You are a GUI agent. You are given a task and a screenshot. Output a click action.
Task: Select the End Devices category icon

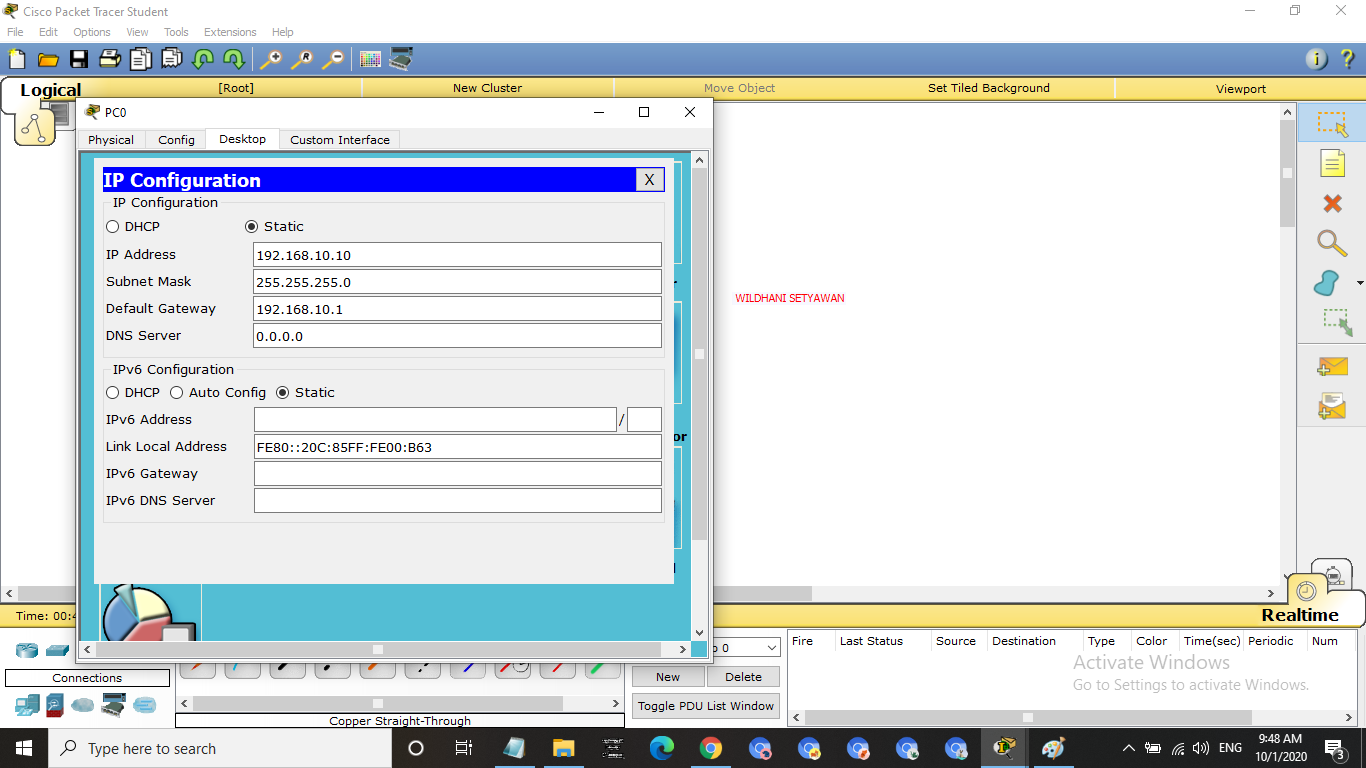(x=27, y=706)
